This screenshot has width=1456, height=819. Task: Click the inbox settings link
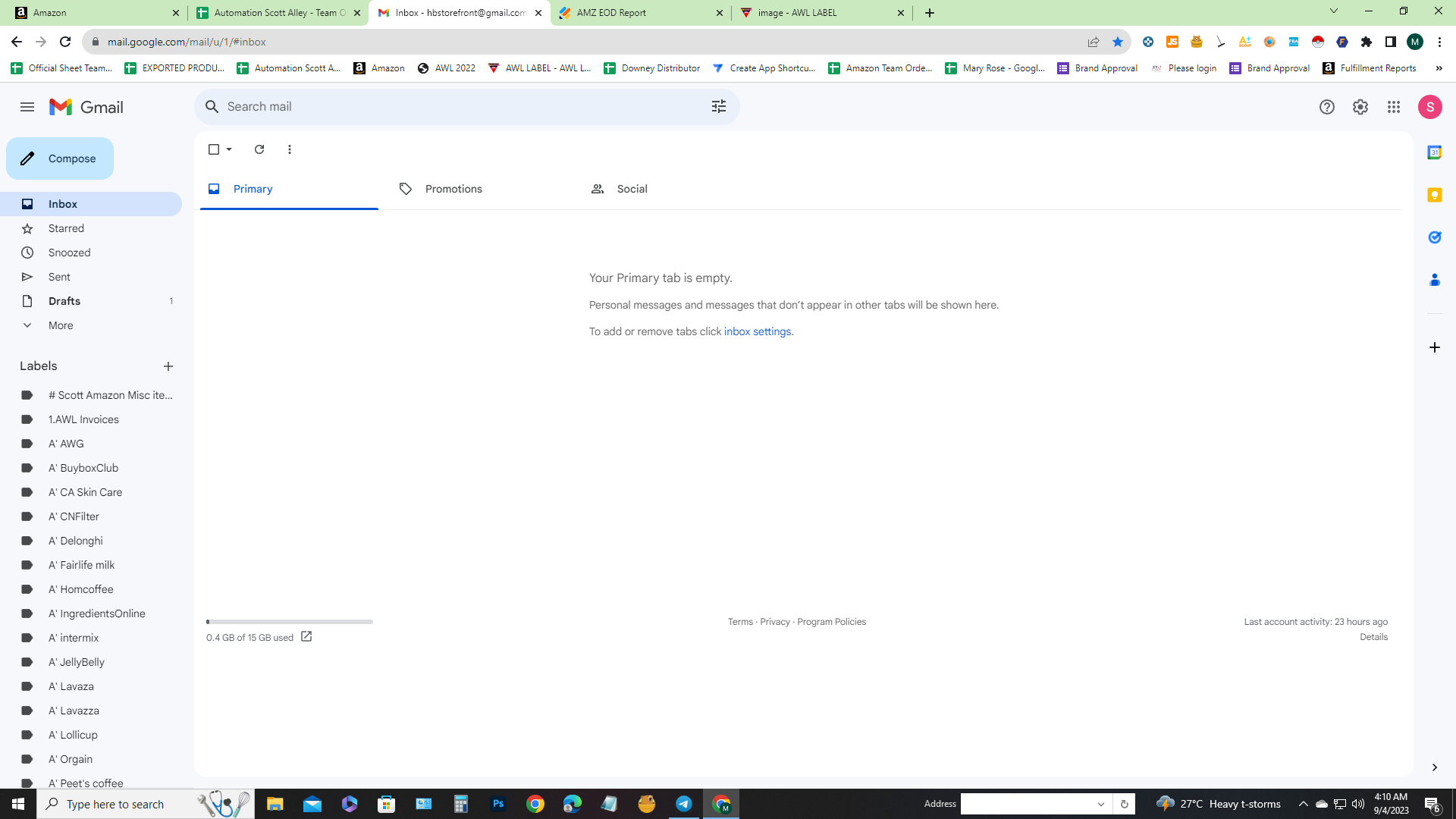tap(757, 331)
